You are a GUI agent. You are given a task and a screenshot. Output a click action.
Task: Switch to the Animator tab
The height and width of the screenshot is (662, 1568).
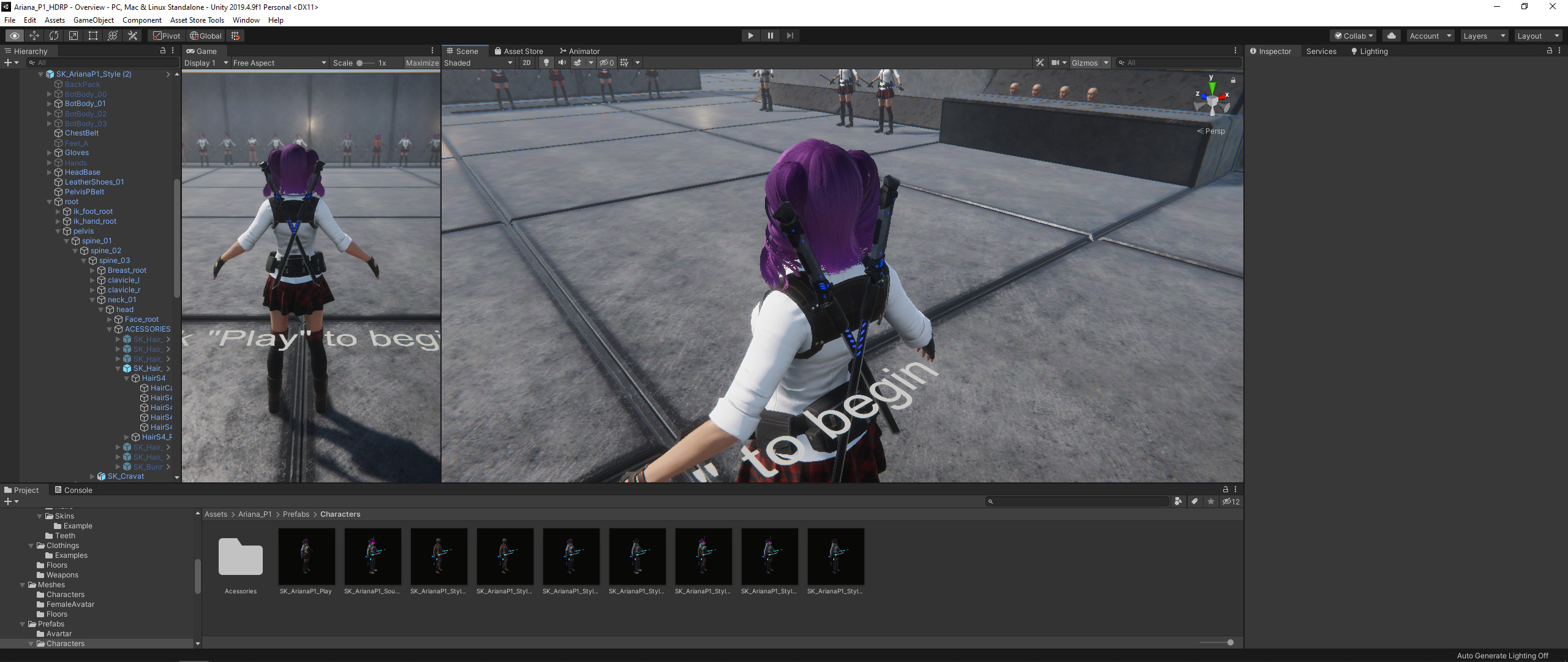579,51
